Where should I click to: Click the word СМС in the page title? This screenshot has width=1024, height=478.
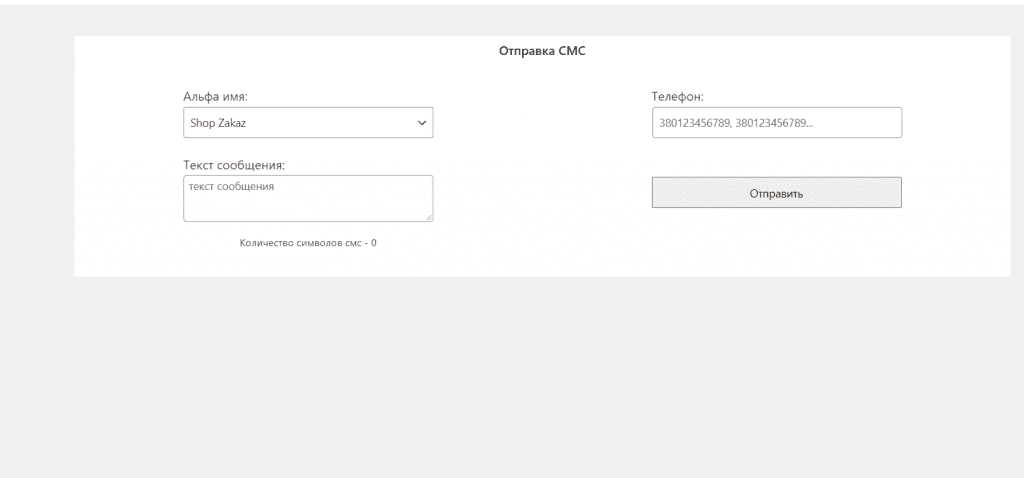tap(572, 51)
